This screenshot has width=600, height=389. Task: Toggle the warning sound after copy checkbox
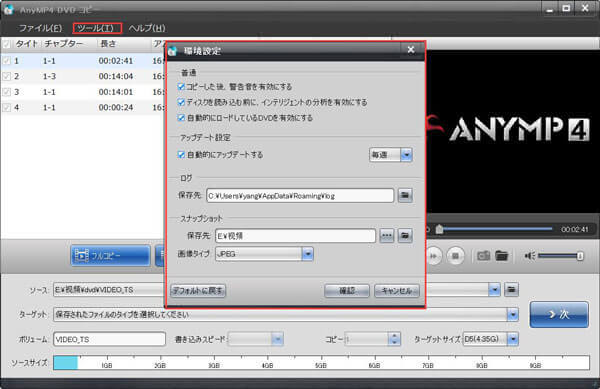click(x=181, y=86)
